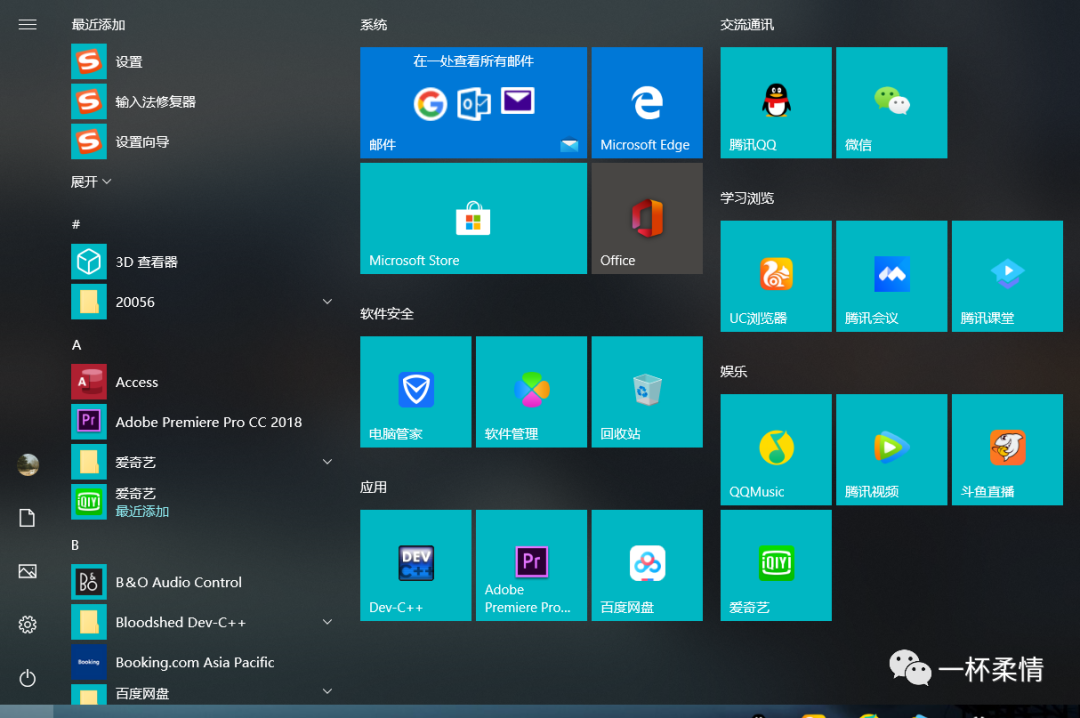Open Pictures from Start sidebar
The width and height of the screenshot is (1080, 718).
[28, 571]
